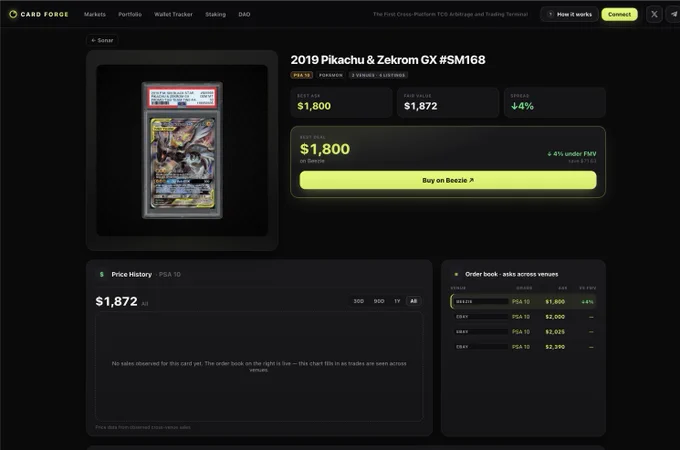Viewport: 680px width, 450px height.
Task: Click the 4% under FMV label
Action: click(572, 153)
